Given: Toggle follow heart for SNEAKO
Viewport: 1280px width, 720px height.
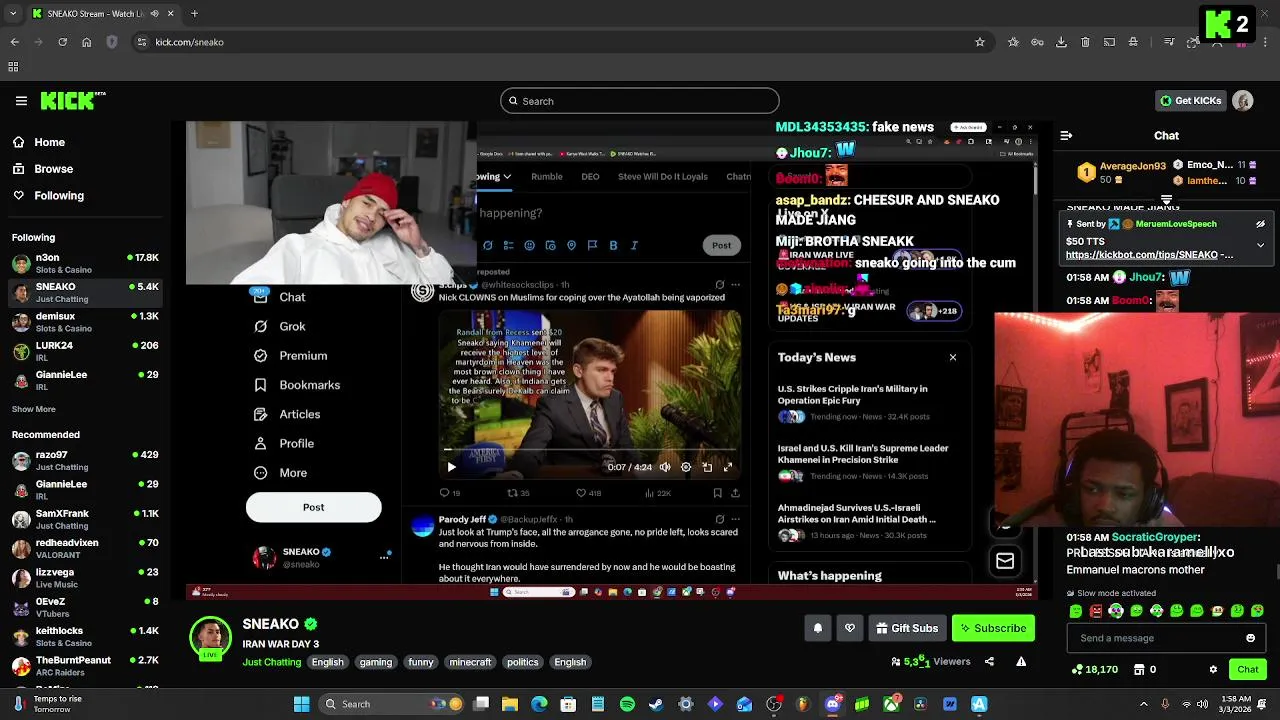Looking at the screenshot, I should (x=850, y=628).
